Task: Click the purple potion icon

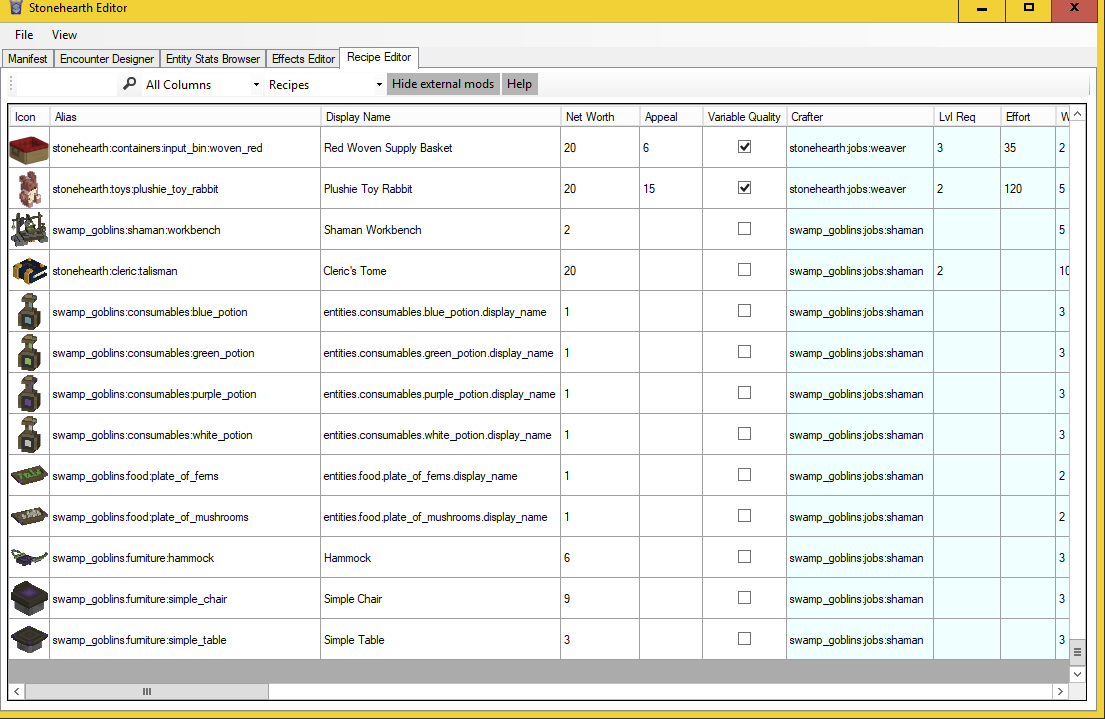Action: click(29, 393)
